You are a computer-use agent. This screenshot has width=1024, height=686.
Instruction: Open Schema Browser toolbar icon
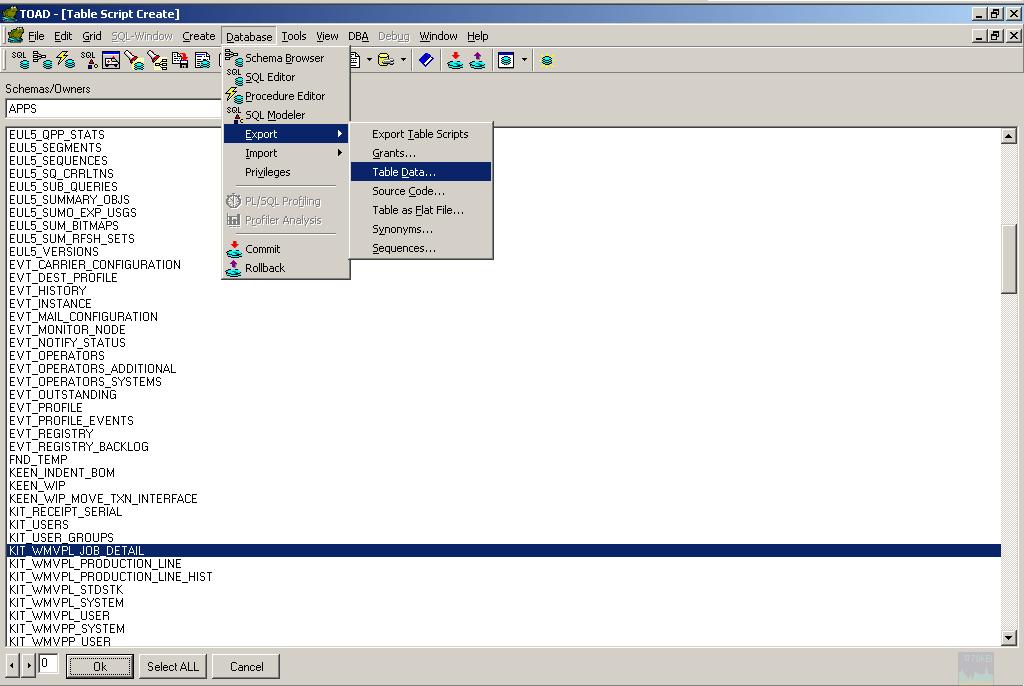click(x=42, y=60)
